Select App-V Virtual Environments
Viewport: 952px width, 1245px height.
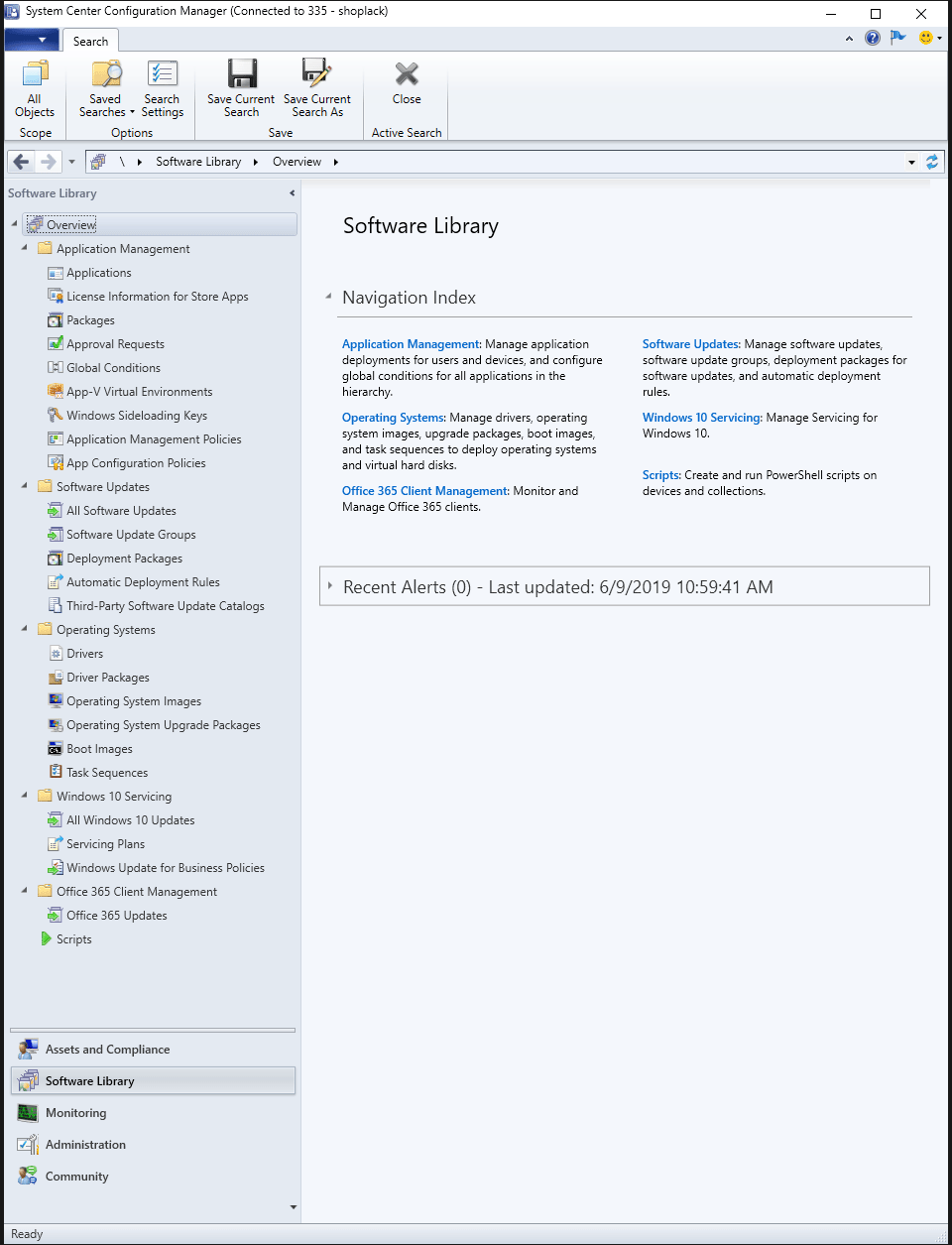tap(139, 392)
